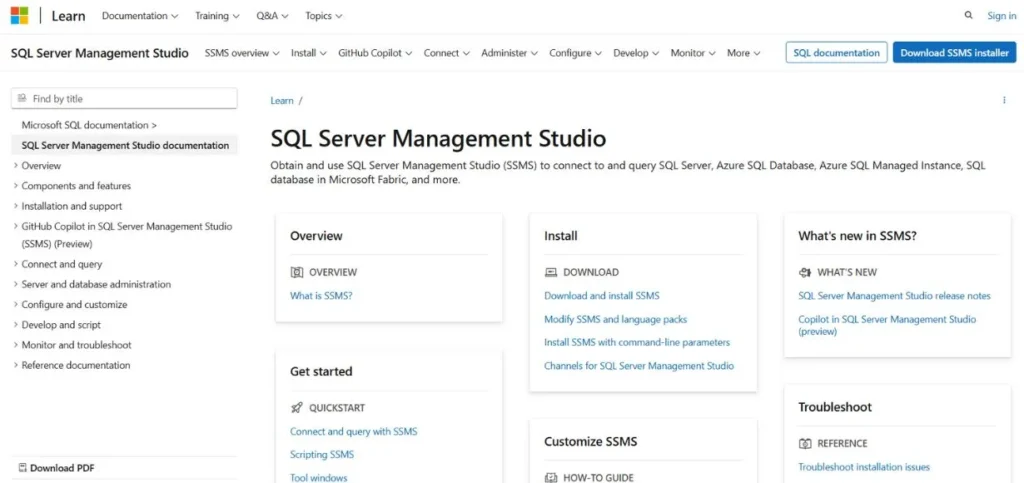Click the Download section icon under Install
This screenshot has width=1024, height=483.
[x=550, y=272]
